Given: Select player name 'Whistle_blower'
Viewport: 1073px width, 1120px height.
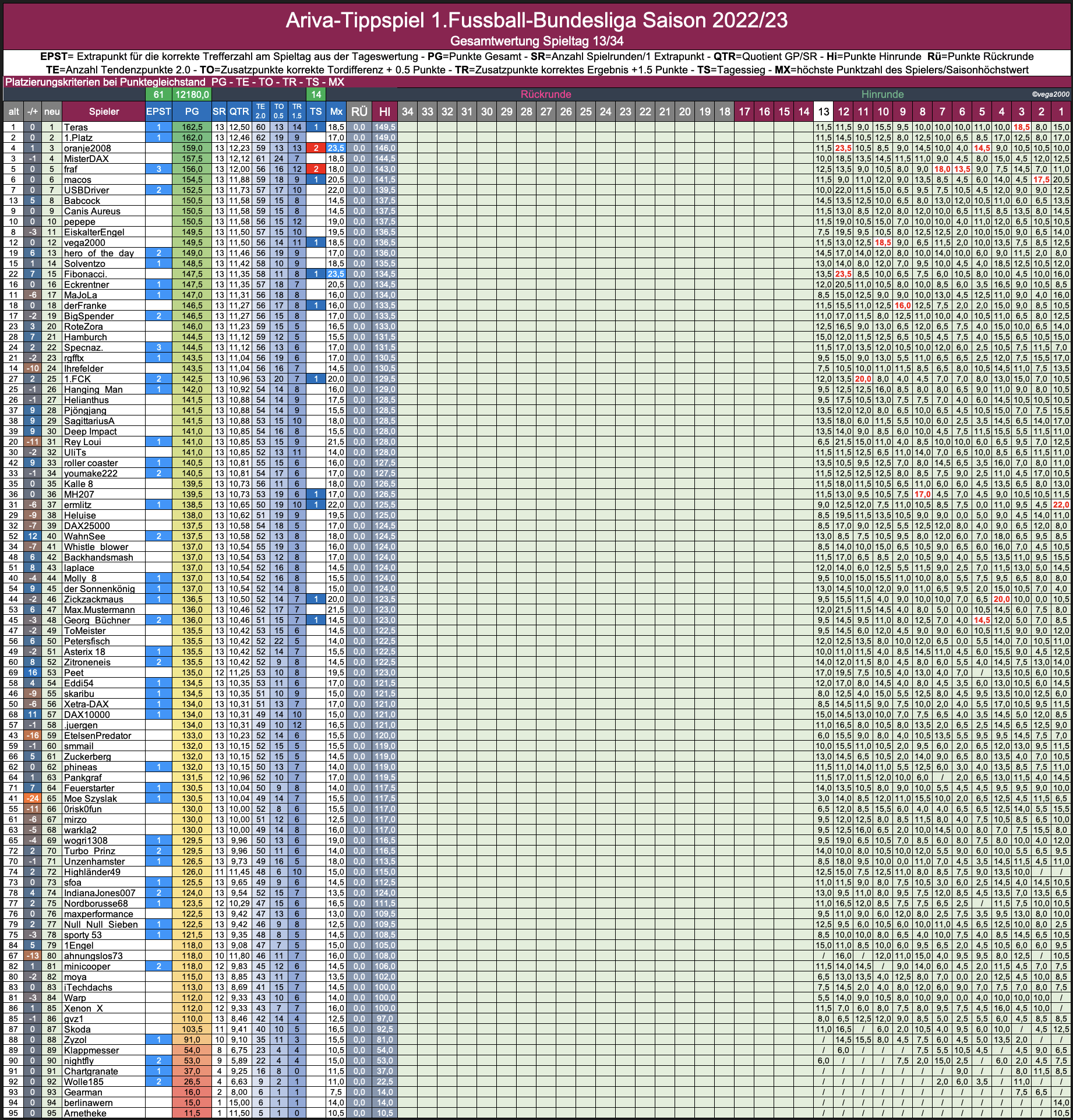Looking at the screenshot, I should (96, 547).
